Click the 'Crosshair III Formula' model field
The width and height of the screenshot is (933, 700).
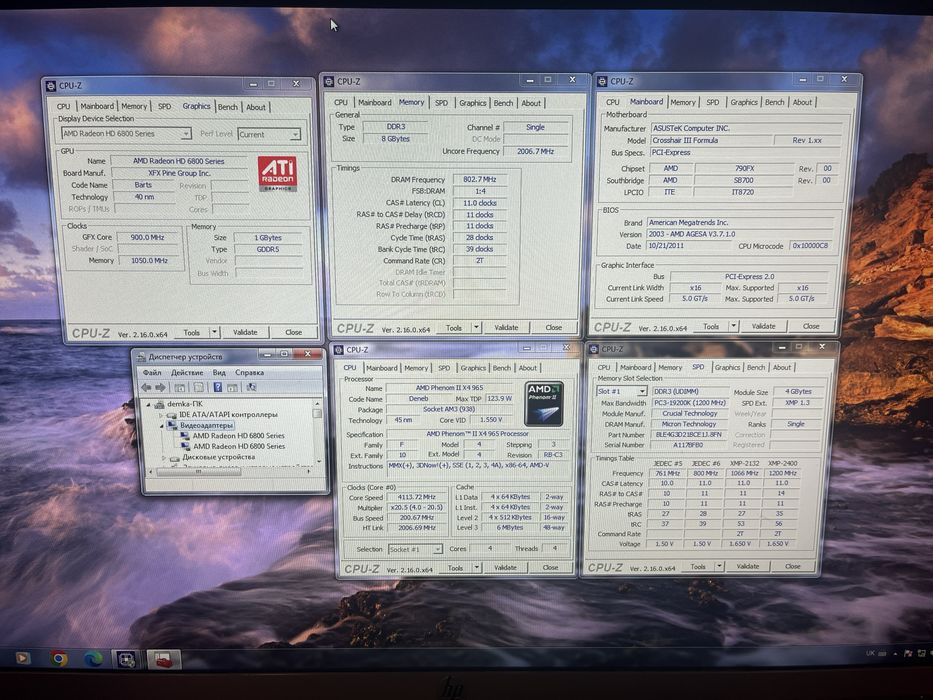tap(710, 140)
